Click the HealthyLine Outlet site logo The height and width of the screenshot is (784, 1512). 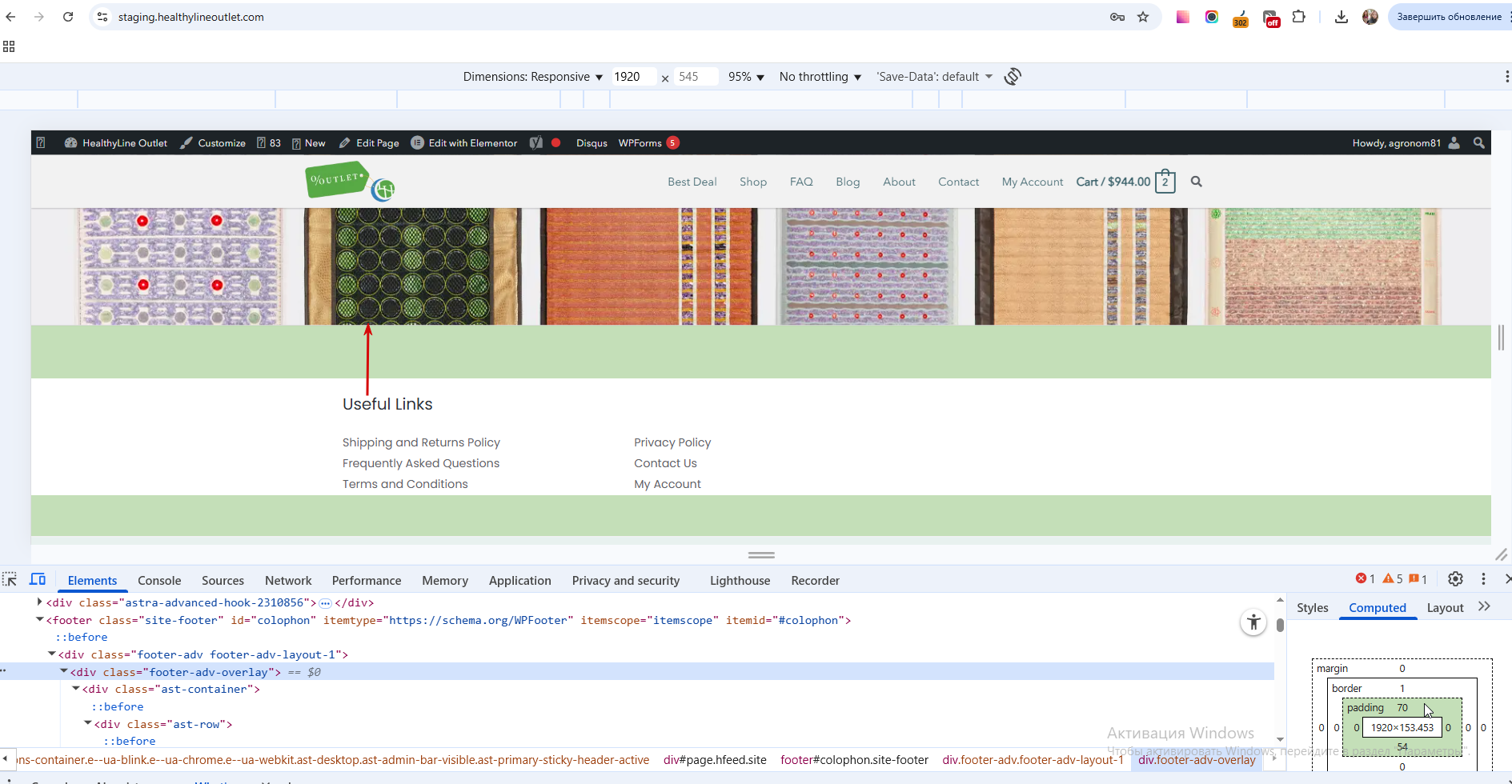(x=350, y=181)
